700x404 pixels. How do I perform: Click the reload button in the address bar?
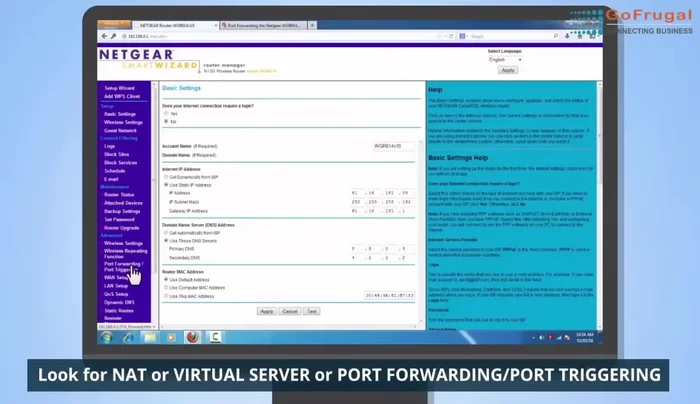click(x=451, y=36)
